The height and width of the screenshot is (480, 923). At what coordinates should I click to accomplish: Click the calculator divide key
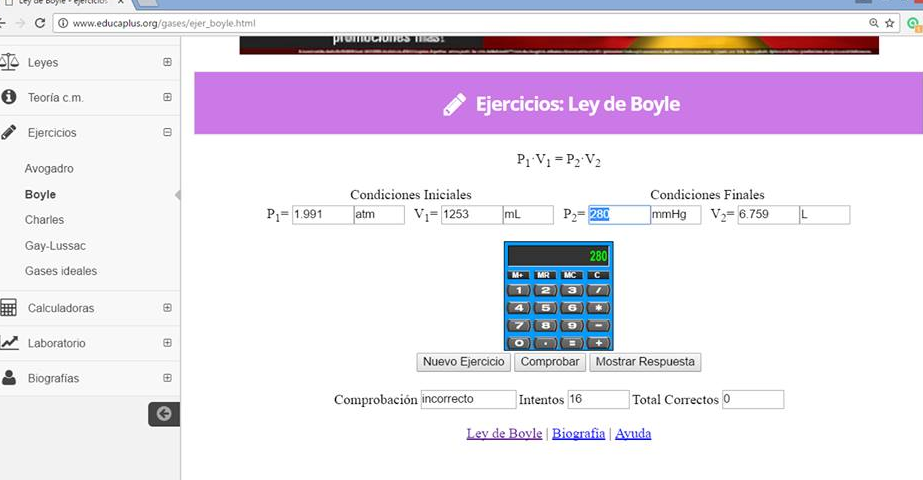599,290
